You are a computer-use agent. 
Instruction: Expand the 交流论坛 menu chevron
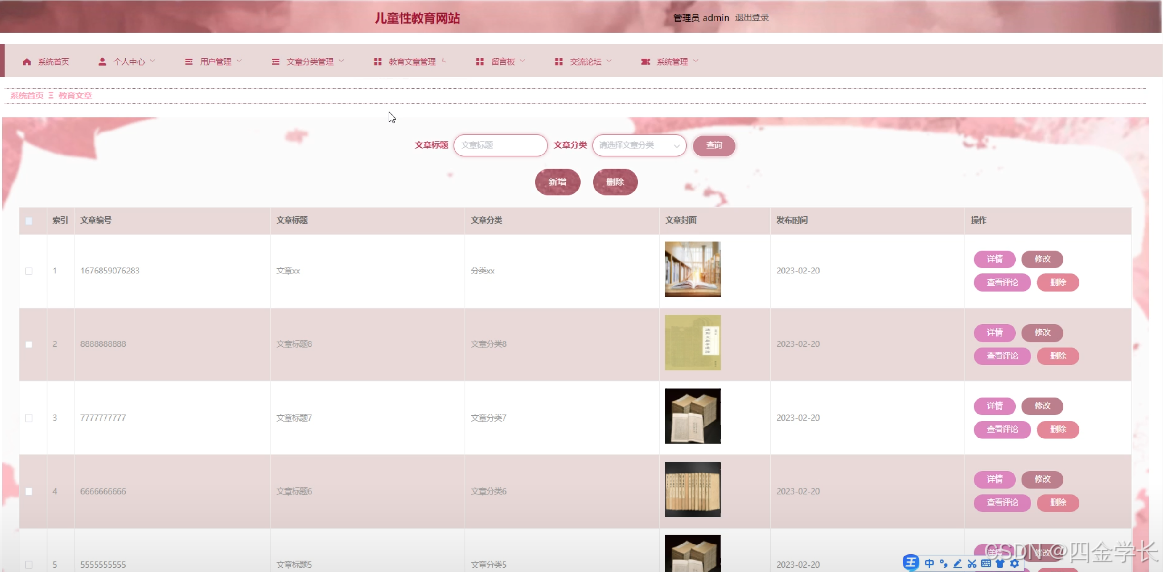click(609, 61)
